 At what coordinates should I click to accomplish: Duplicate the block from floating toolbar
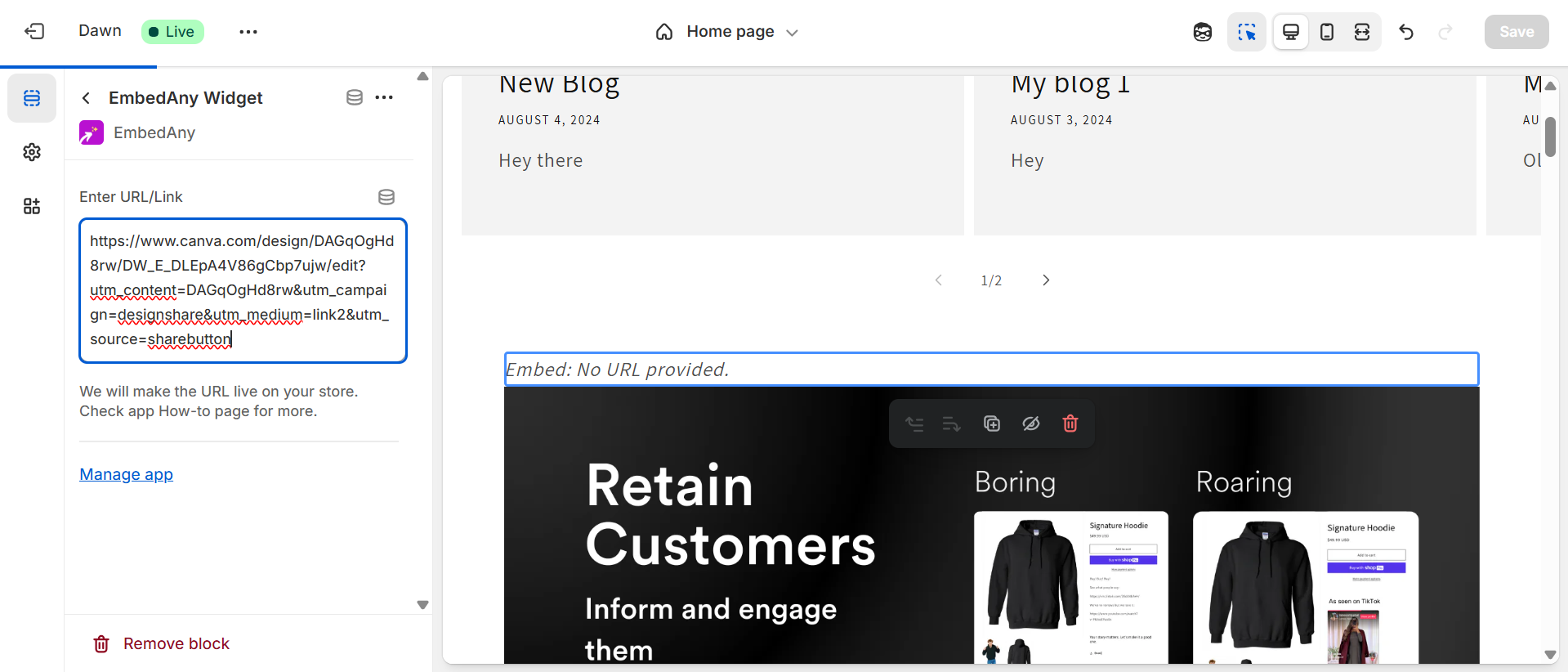click(991, 423)
